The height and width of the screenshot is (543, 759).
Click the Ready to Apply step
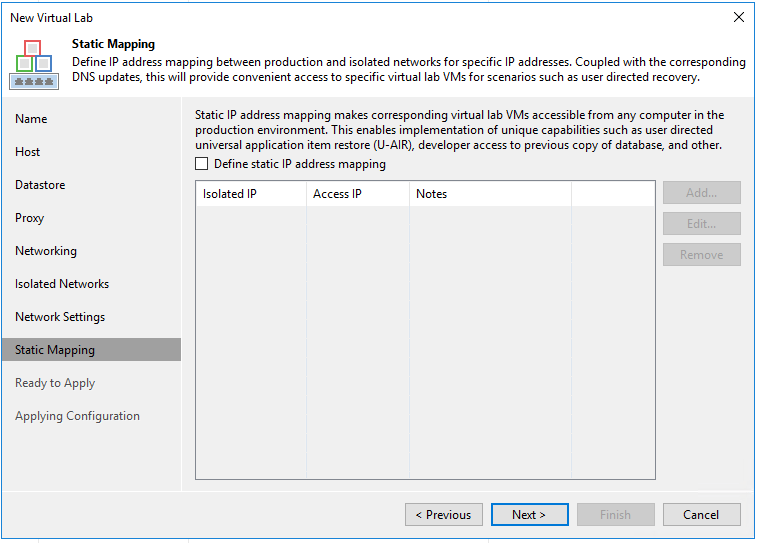tap(55, 383)
